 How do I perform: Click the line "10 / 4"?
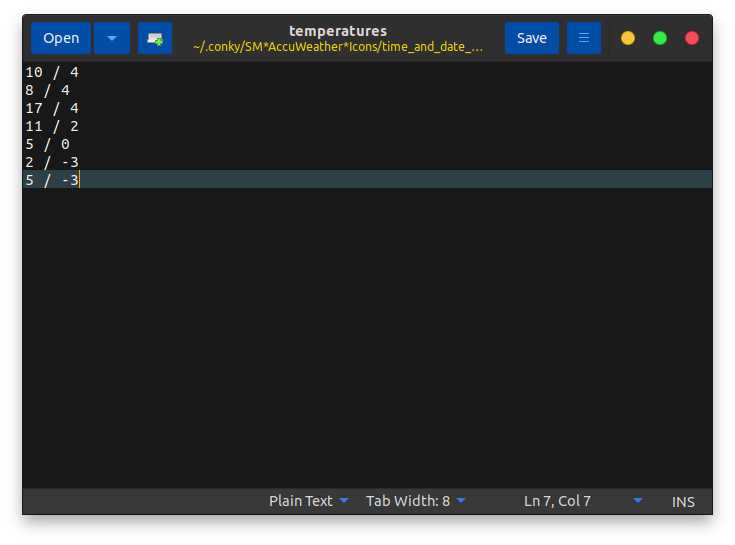(52, 72)
